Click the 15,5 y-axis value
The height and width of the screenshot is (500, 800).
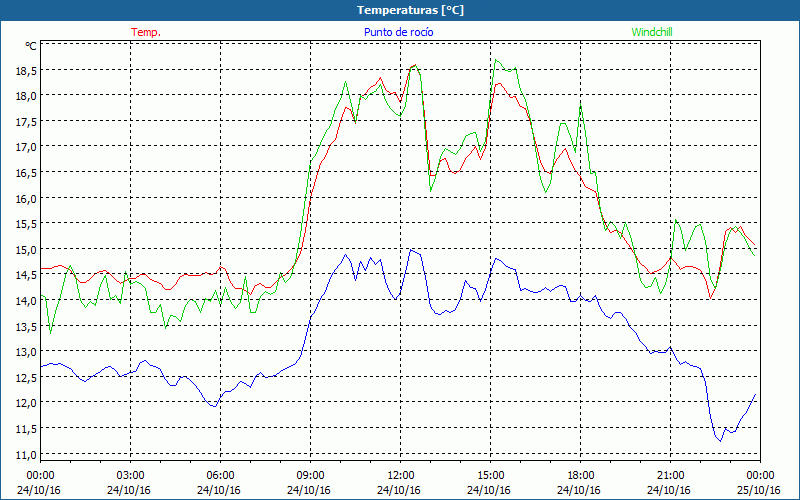click(27, 224)
